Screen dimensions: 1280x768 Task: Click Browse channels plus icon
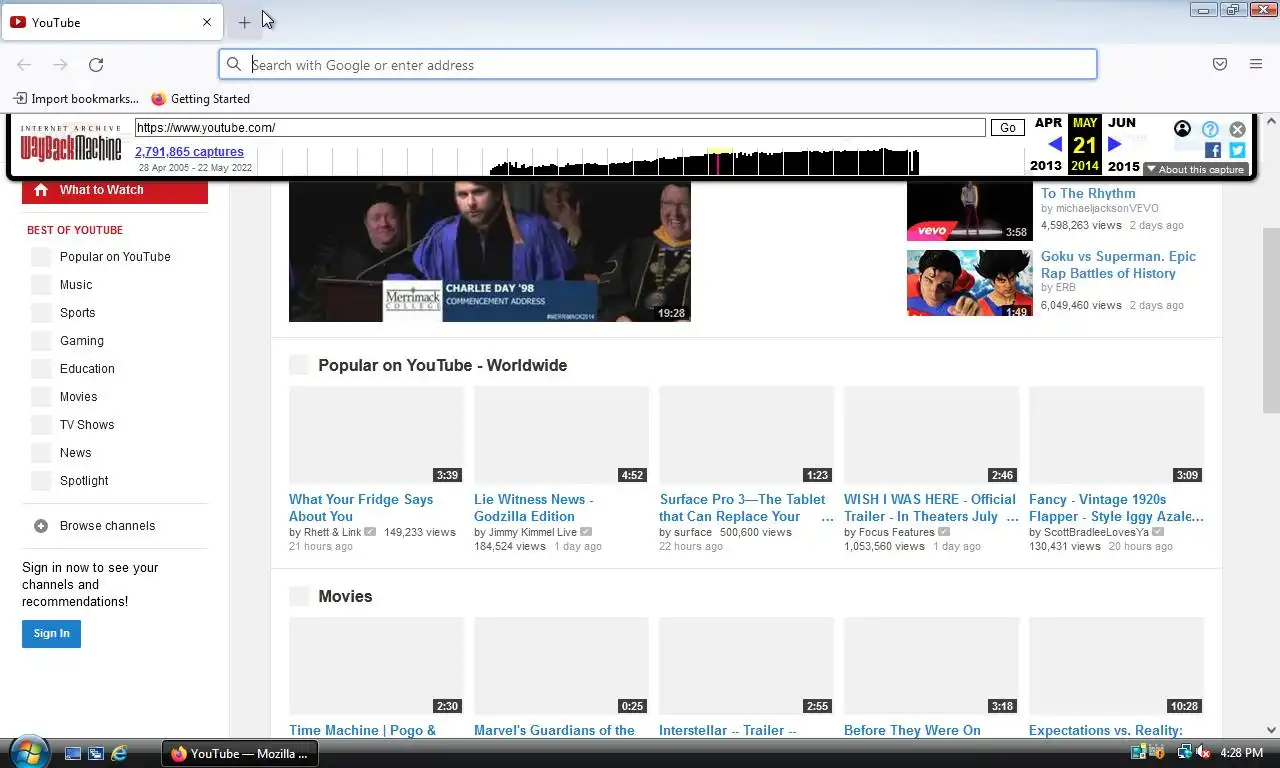tap(41, 526)
